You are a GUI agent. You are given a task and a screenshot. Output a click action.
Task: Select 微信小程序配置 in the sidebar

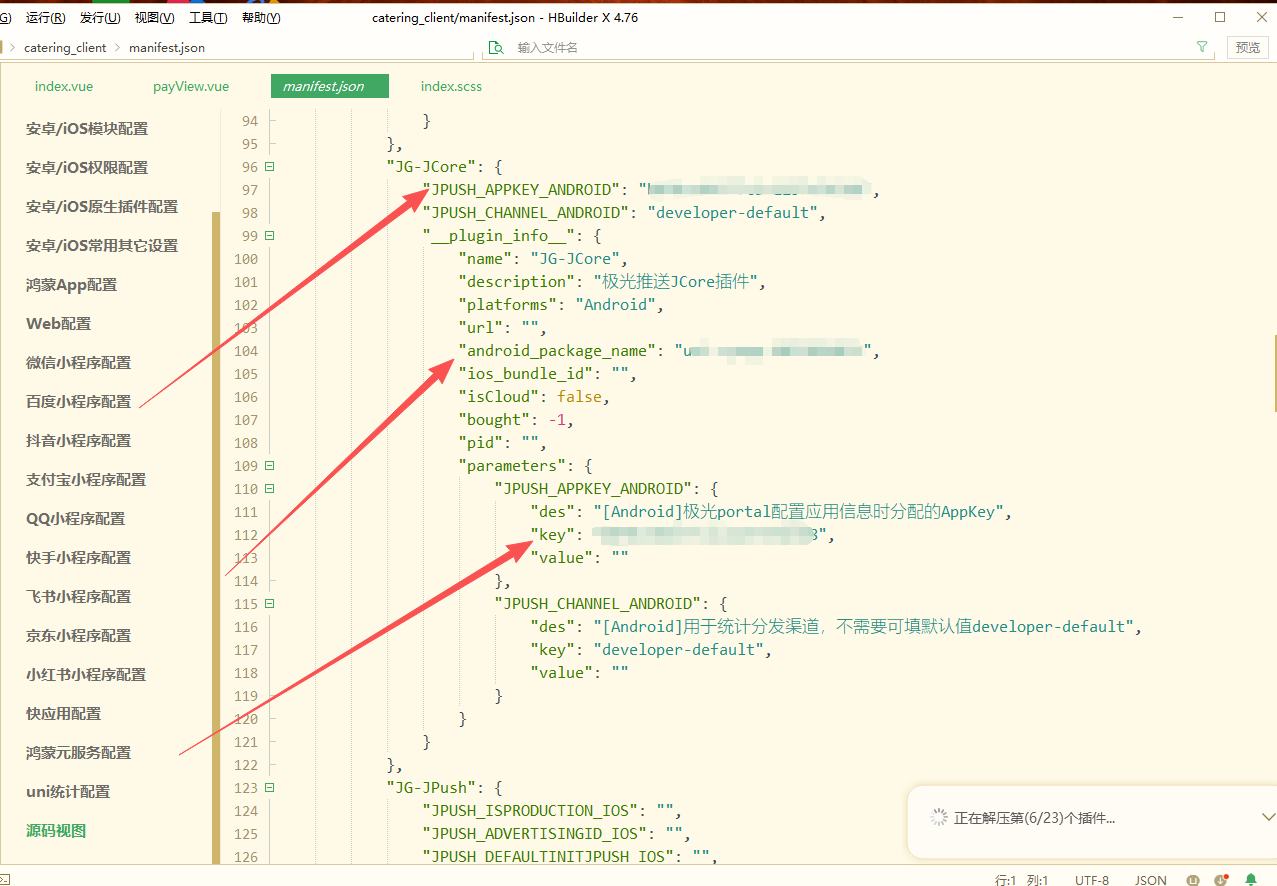(78, 363)
